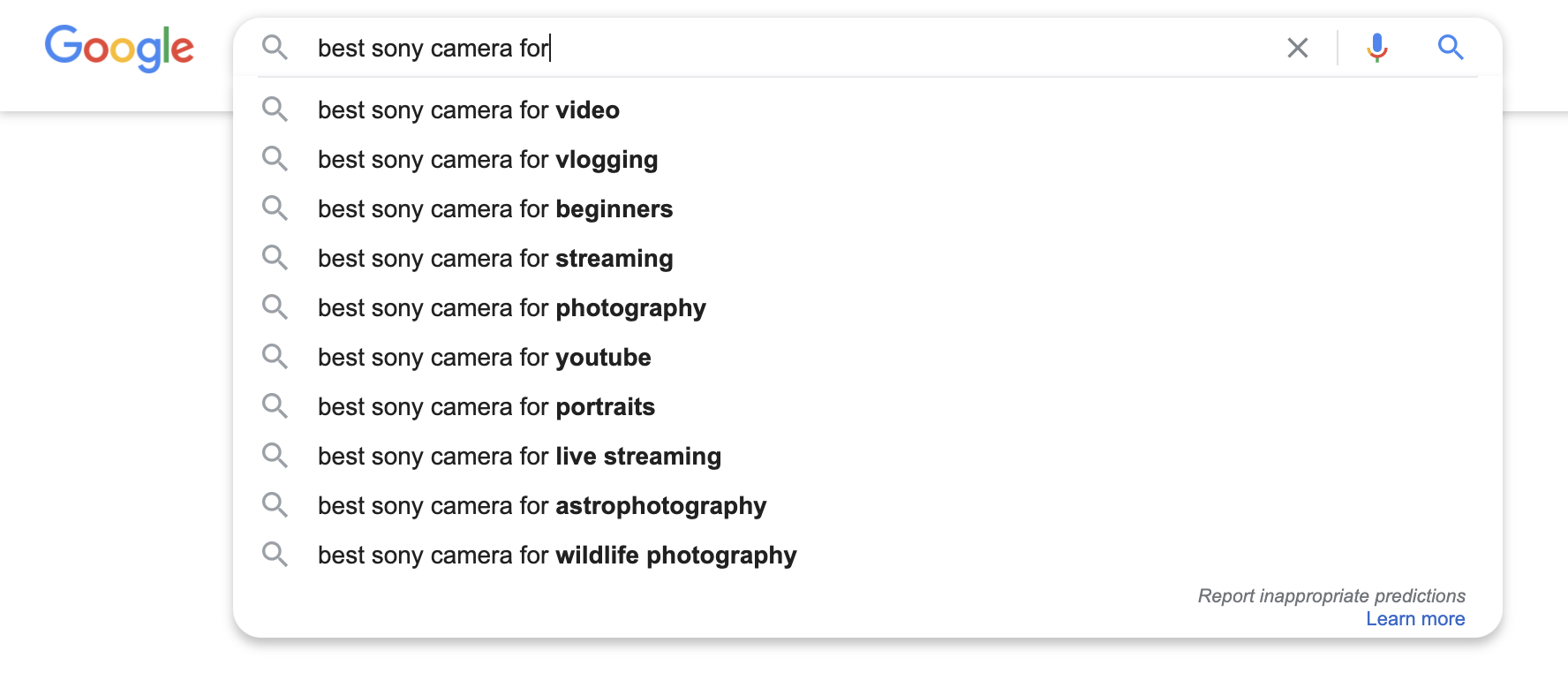The width and height of the screenshot is (1568, 673).
Task: Click the blue search magnifier button
Action: [x=1451, y=48]
